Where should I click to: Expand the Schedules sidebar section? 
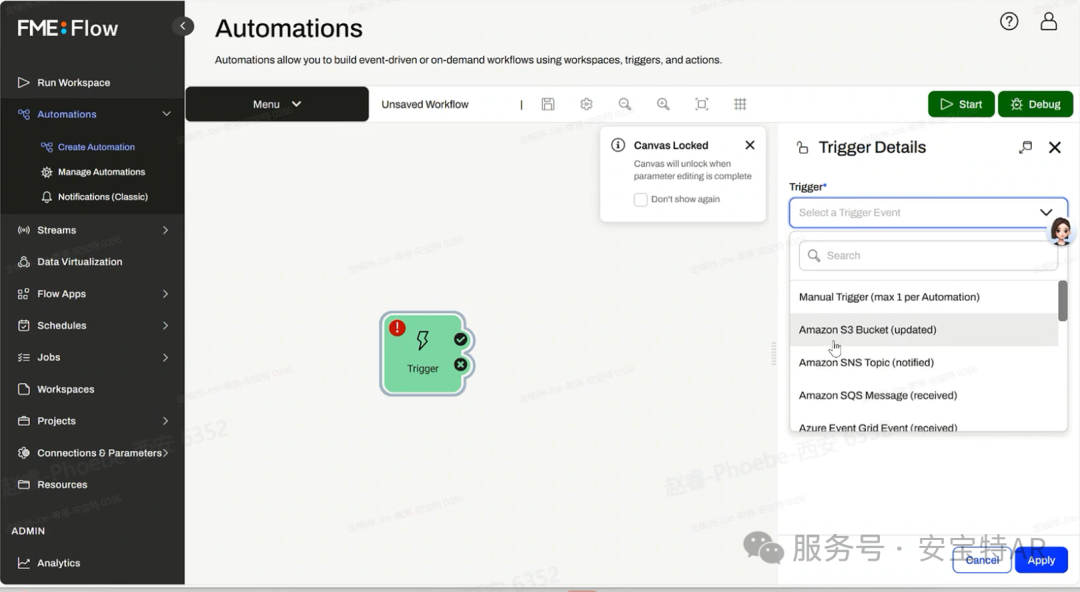(165, 325)
